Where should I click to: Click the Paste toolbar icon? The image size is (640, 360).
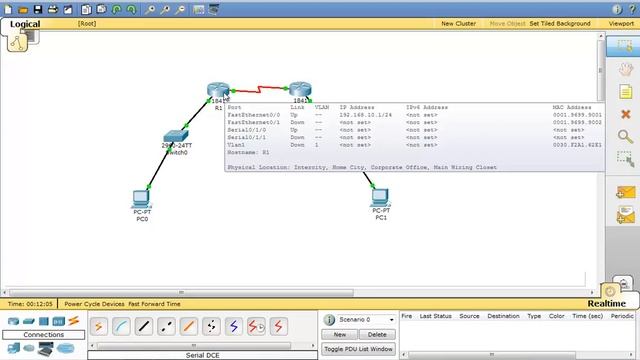(x=101, y=9)
